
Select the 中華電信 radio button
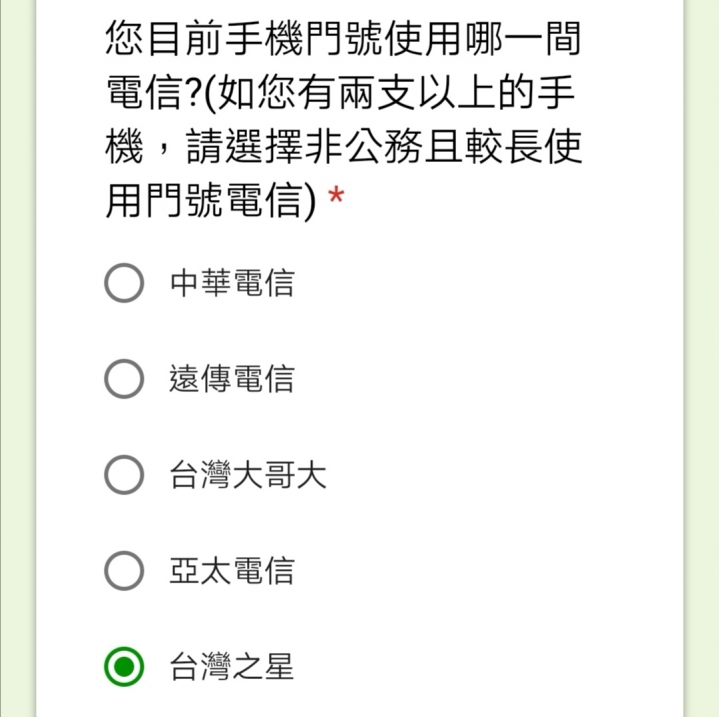click(124, 282)
